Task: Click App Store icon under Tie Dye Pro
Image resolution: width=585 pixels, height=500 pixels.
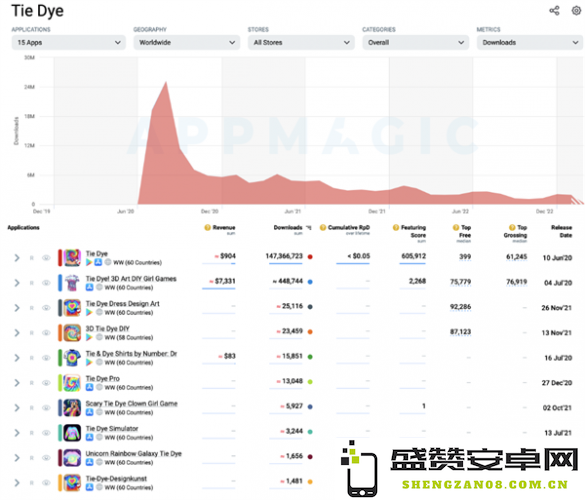Action: click(90, 387)
